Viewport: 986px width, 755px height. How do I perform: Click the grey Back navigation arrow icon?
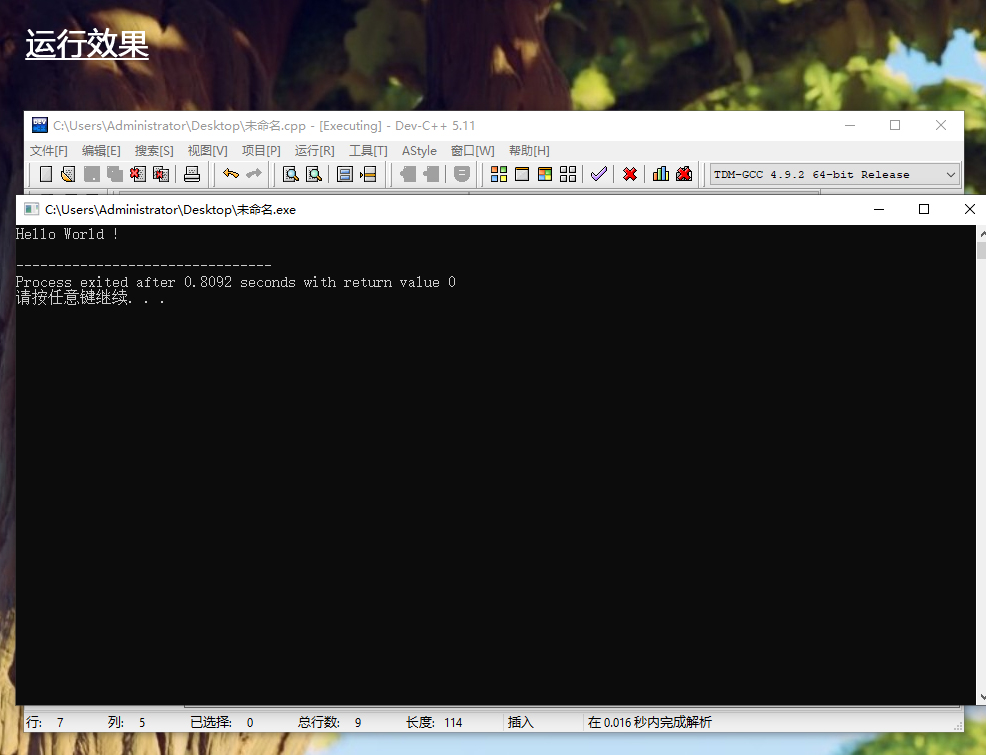coord(408,174)
